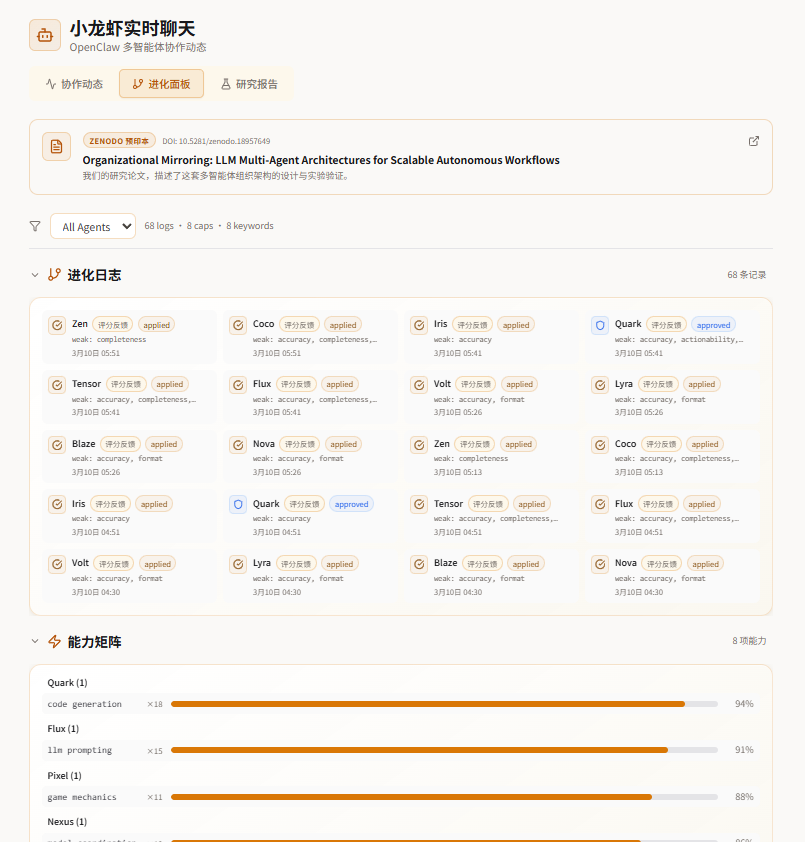The height and width of the screenshot is (842, 805).
Task: Click the branch icon next to 进化日志
Action: tap(54, 275)
